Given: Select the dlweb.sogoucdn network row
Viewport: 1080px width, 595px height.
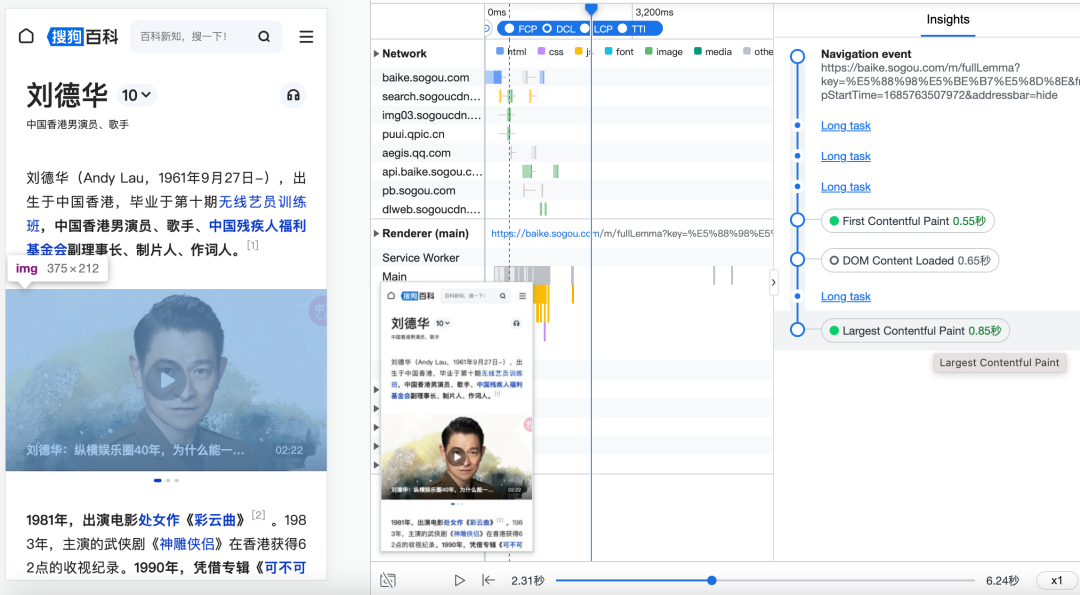Looking at the screenshot, I should (x=572, y=209).
